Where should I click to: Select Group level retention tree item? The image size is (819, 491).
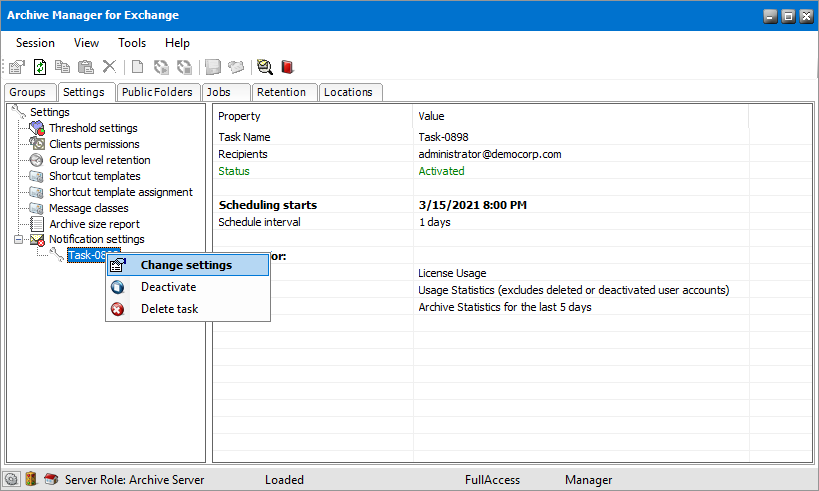point(100,160)
